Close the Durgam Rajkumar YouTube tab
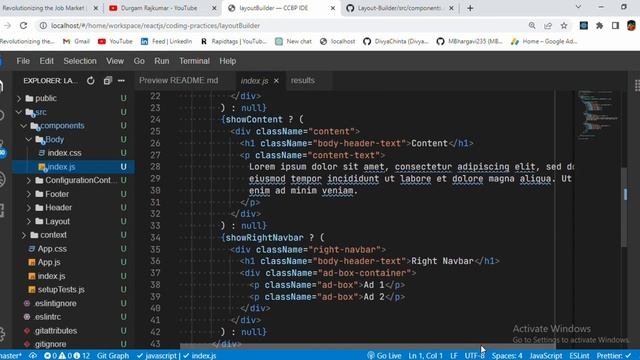The width and height of the screenshot is (640, 360). click(x=214, y=8)
